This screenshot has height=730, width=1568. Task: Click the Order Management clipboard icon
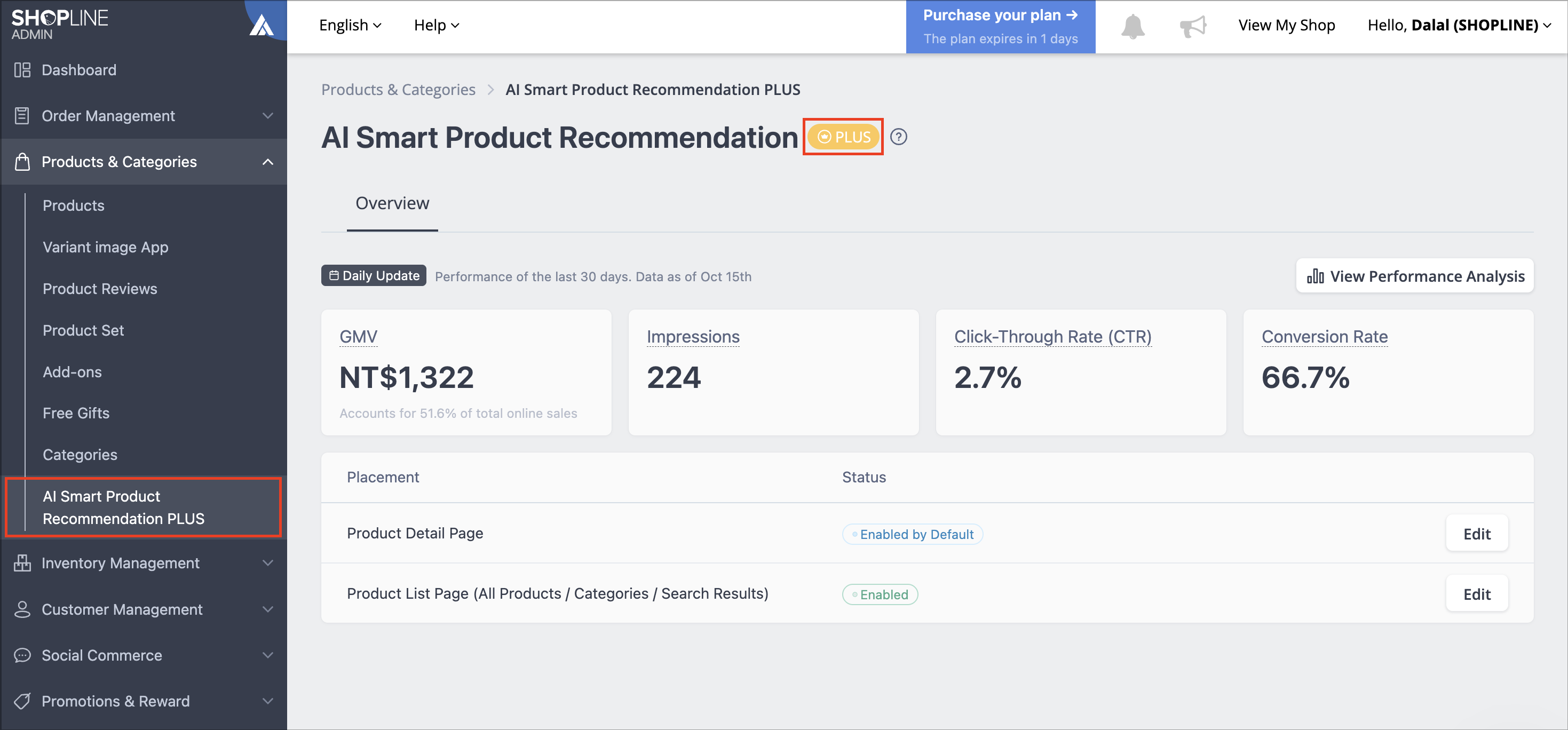tap(22, 116)
